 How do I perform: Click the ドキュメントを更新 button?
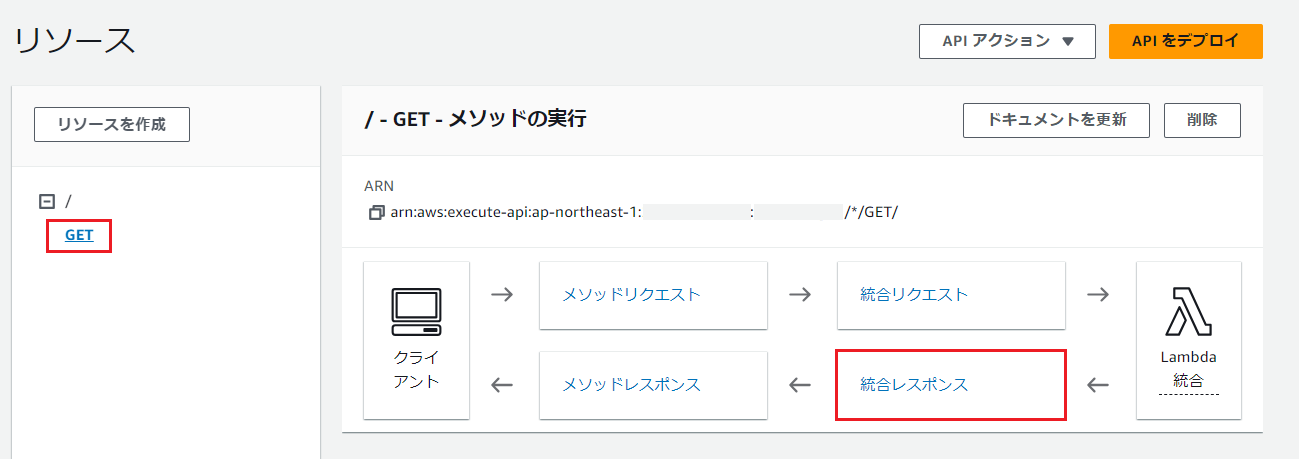click(1056, 120)
